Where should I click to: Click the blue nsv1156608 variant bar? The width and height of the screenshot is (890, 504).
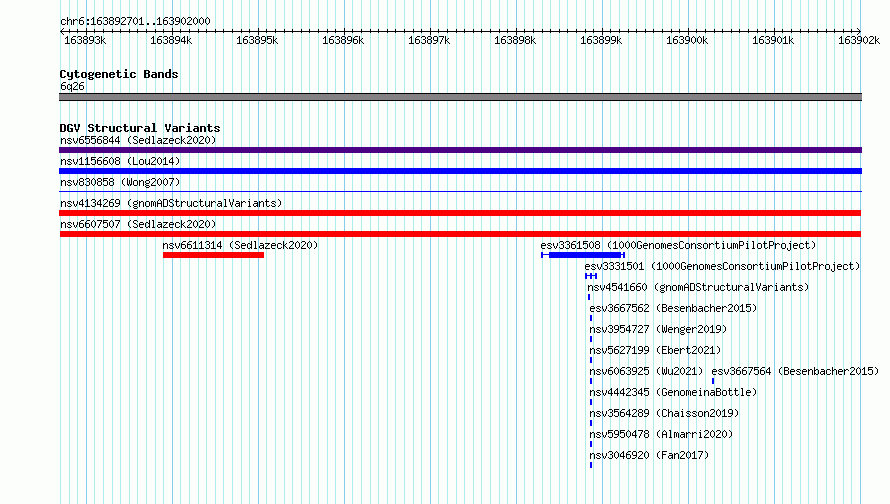(x=460, y=171)
